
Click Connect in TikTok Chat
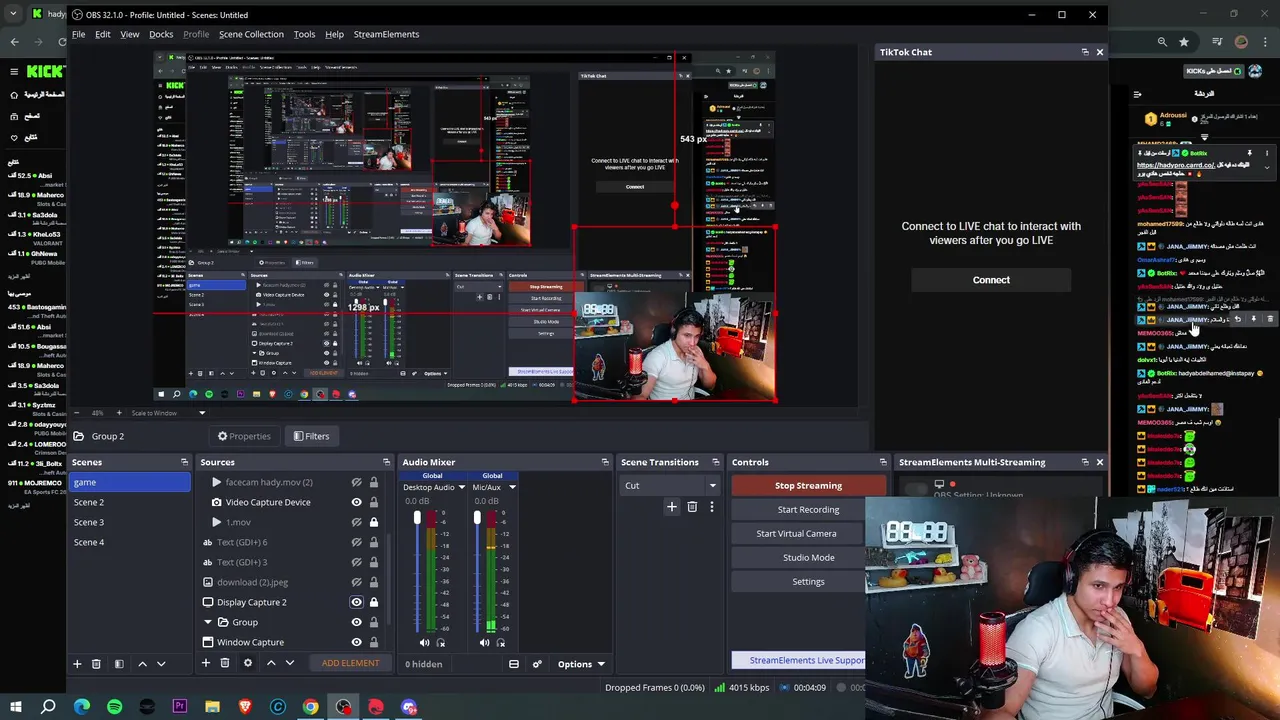[x=991, y=280]
